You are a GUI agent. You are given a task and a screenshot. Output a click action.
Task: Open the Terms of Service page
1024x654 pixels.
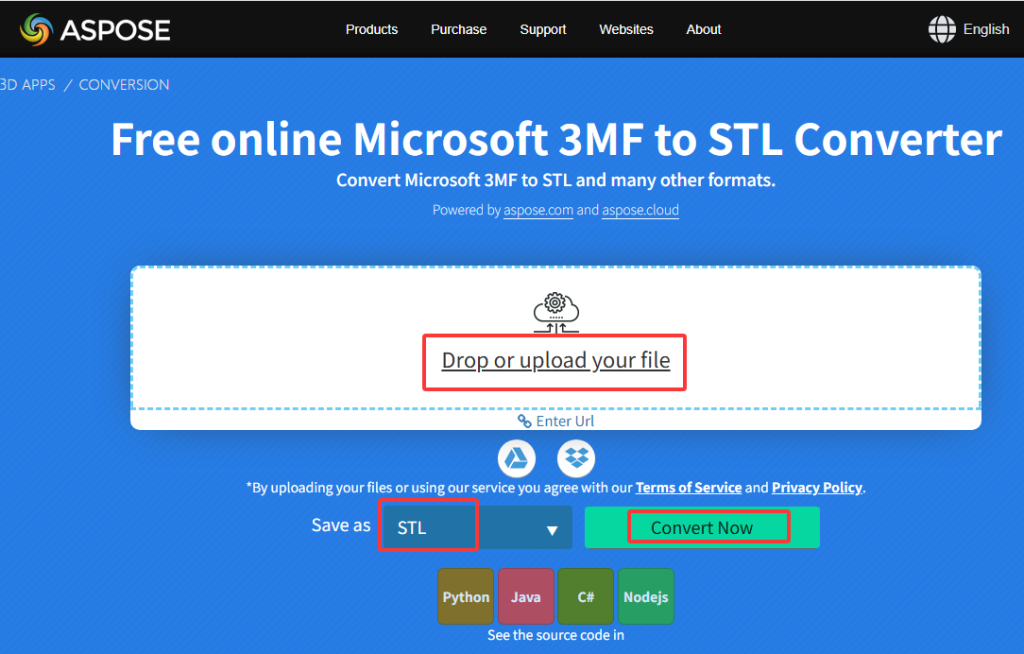[x=688, y=487]
